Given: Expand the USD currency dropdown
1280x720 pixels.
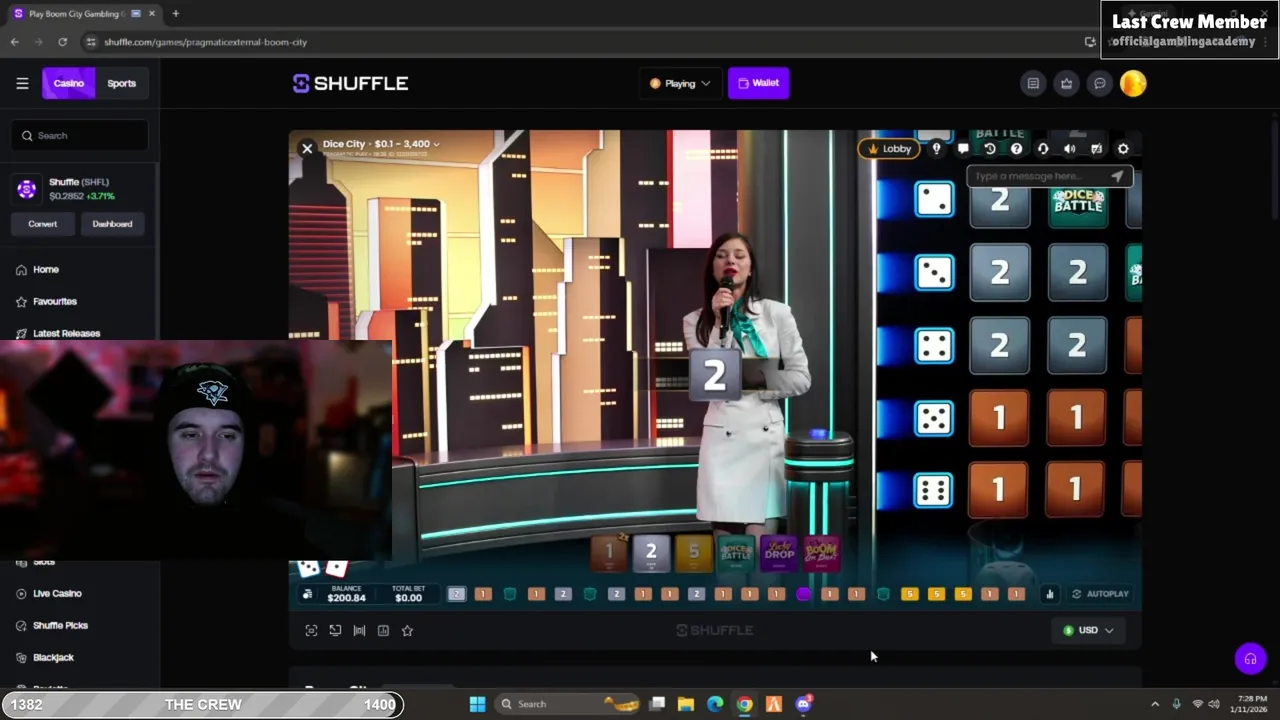Looking at the screenshot, I should point(1088,630).
